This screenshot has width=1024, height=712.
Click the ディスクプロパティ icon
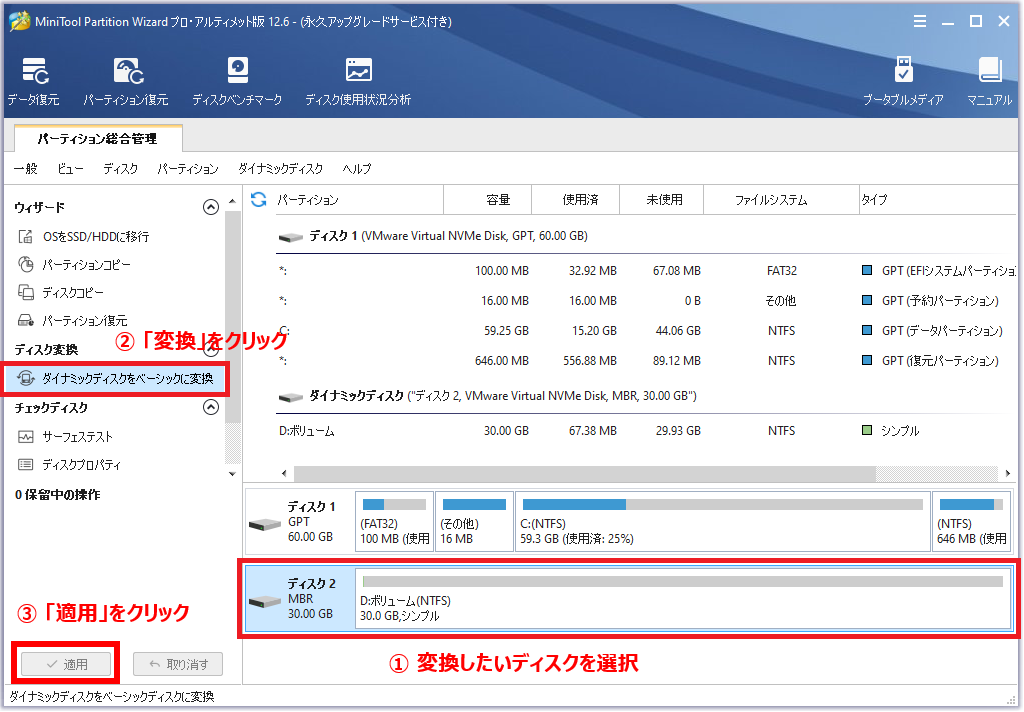pyautogui.click(x=25, y=464)
